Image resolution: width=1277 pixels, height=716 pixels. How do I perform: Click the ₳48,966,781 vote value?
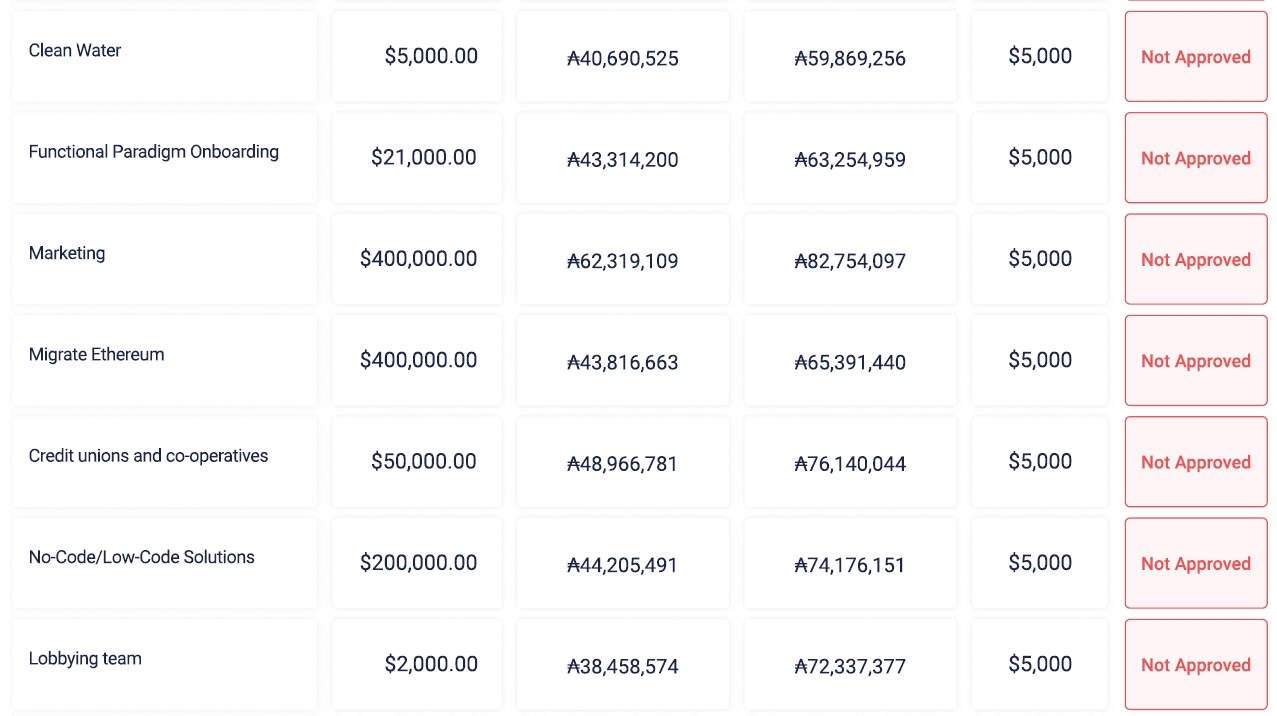click(622, 464)
